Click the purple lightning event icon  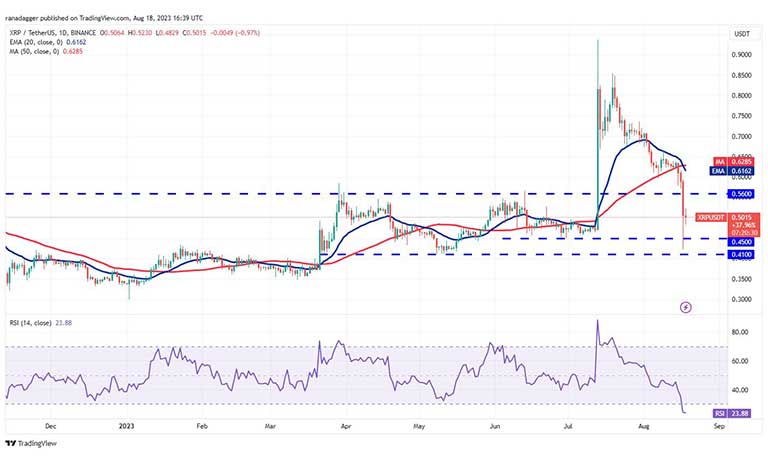(x=686, y=308)
